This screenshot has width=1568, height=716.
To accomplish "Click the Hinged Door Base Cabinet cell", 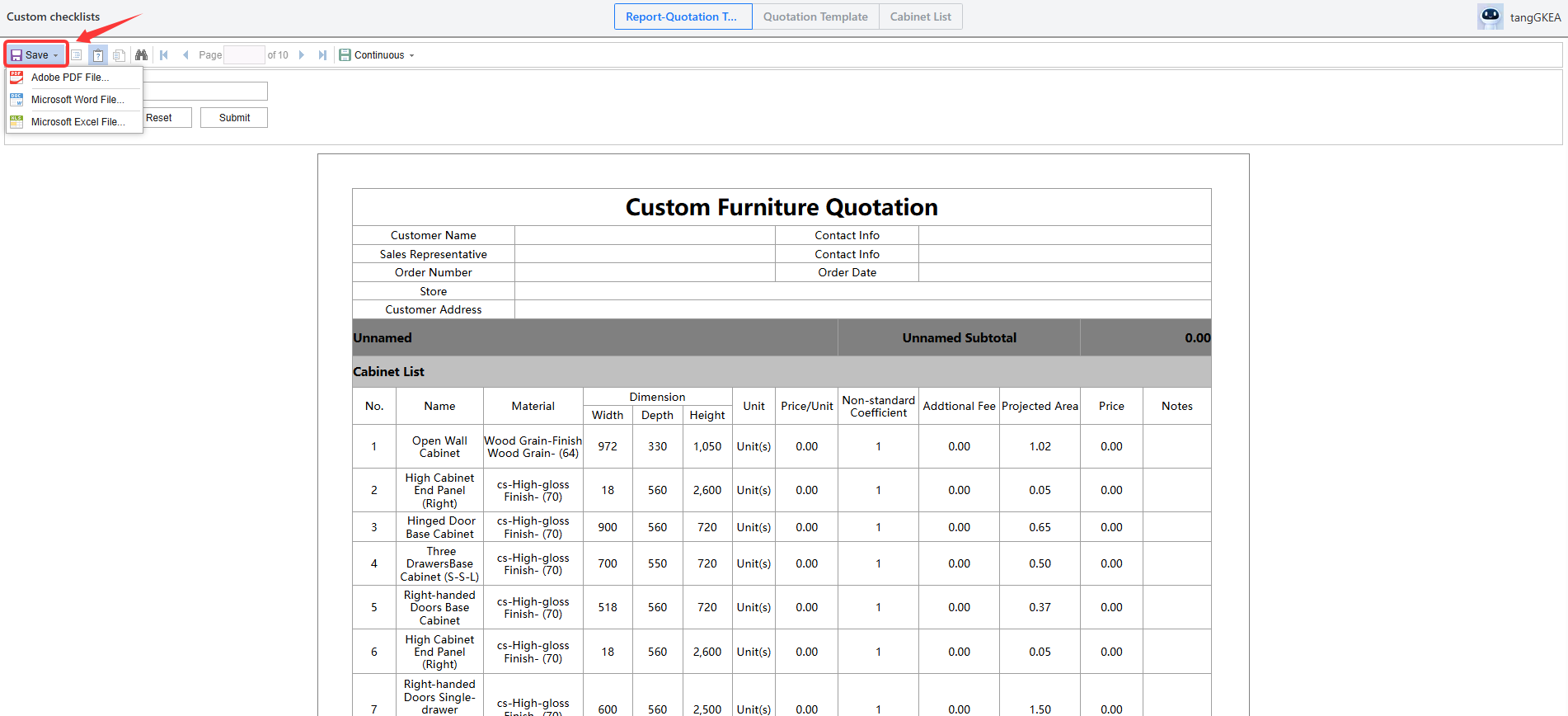I will tap(439, 527).
